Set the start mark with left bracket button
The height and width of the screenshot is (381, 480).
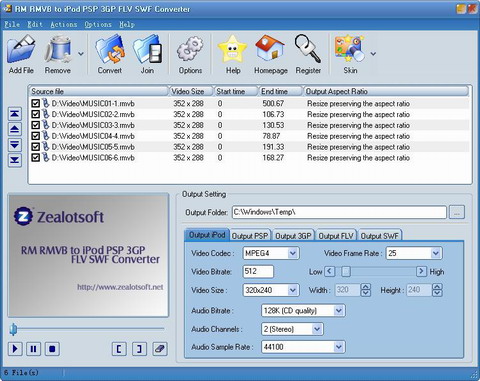coord(119,349)
